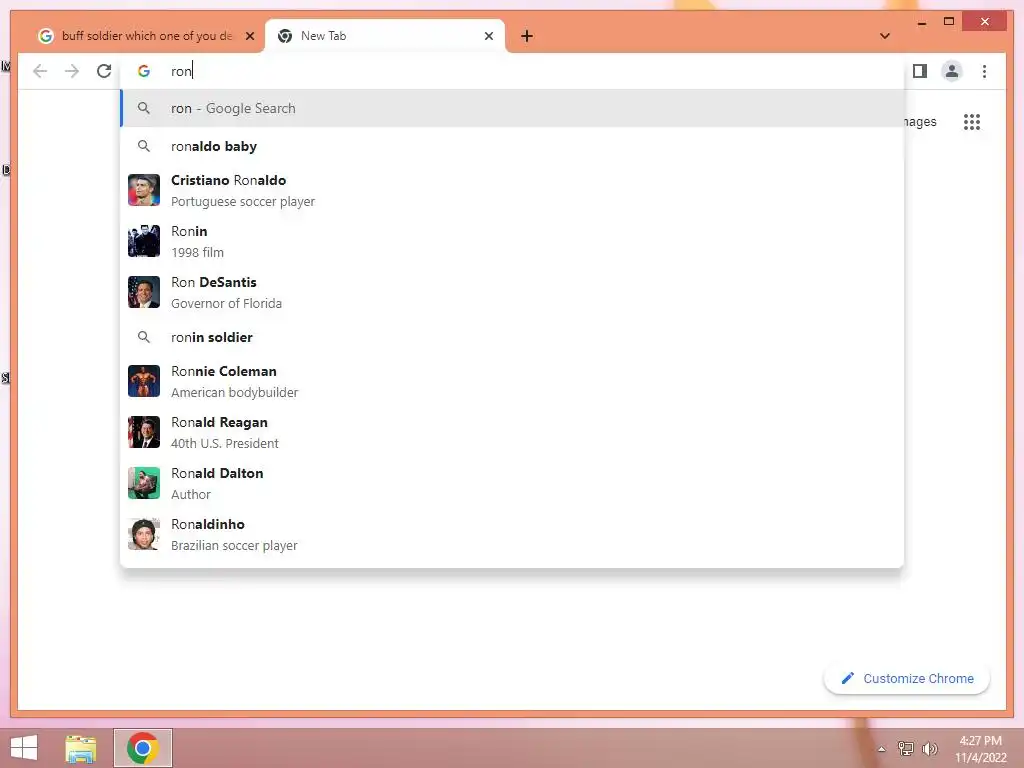Open the network tray icon

(x=906, y=749)
